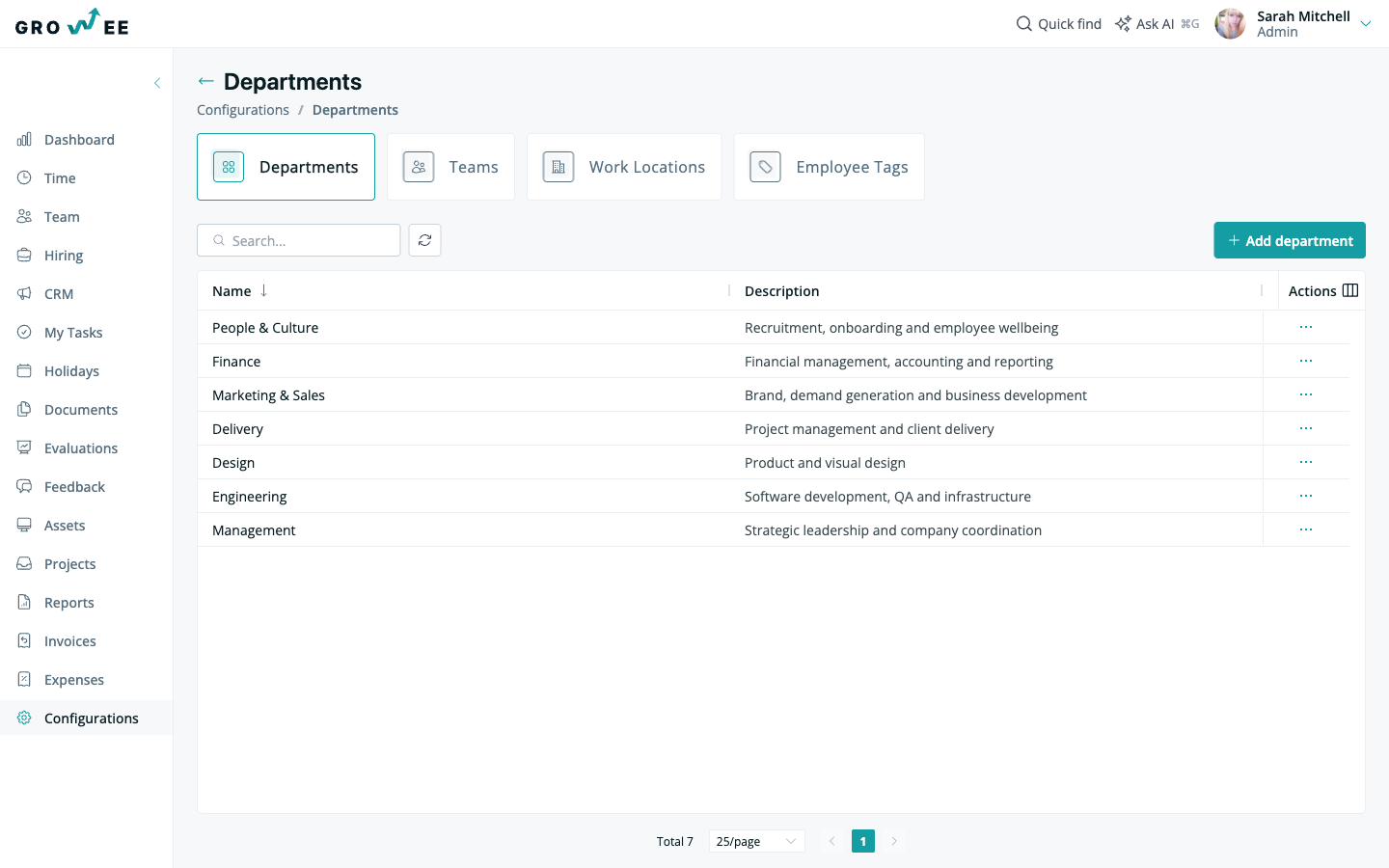Open Feedback in the sidebar
The height and width of the screenshot is (868, 1389).
[74, 487]
